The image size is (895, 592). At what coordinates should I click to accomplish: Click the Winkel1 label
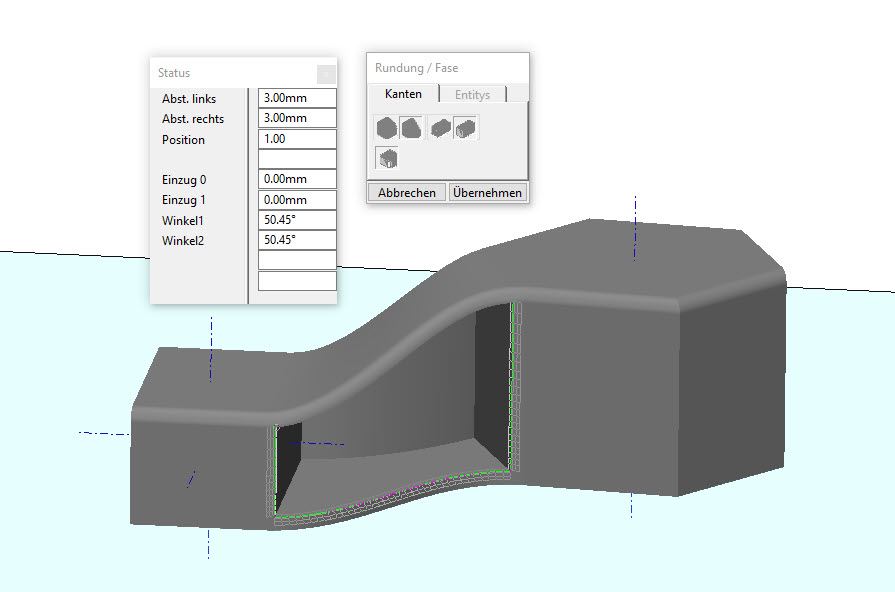coord(183,221)
